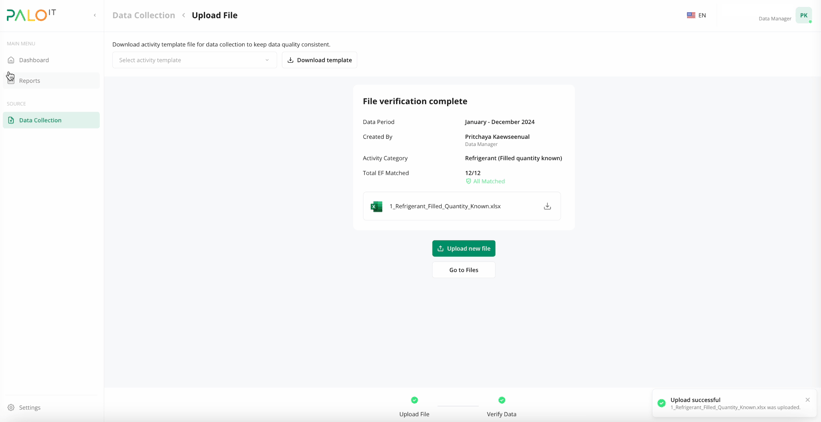821x422 pixels.
Task: Click the Upload new file button
Action: tap(463, 248)
